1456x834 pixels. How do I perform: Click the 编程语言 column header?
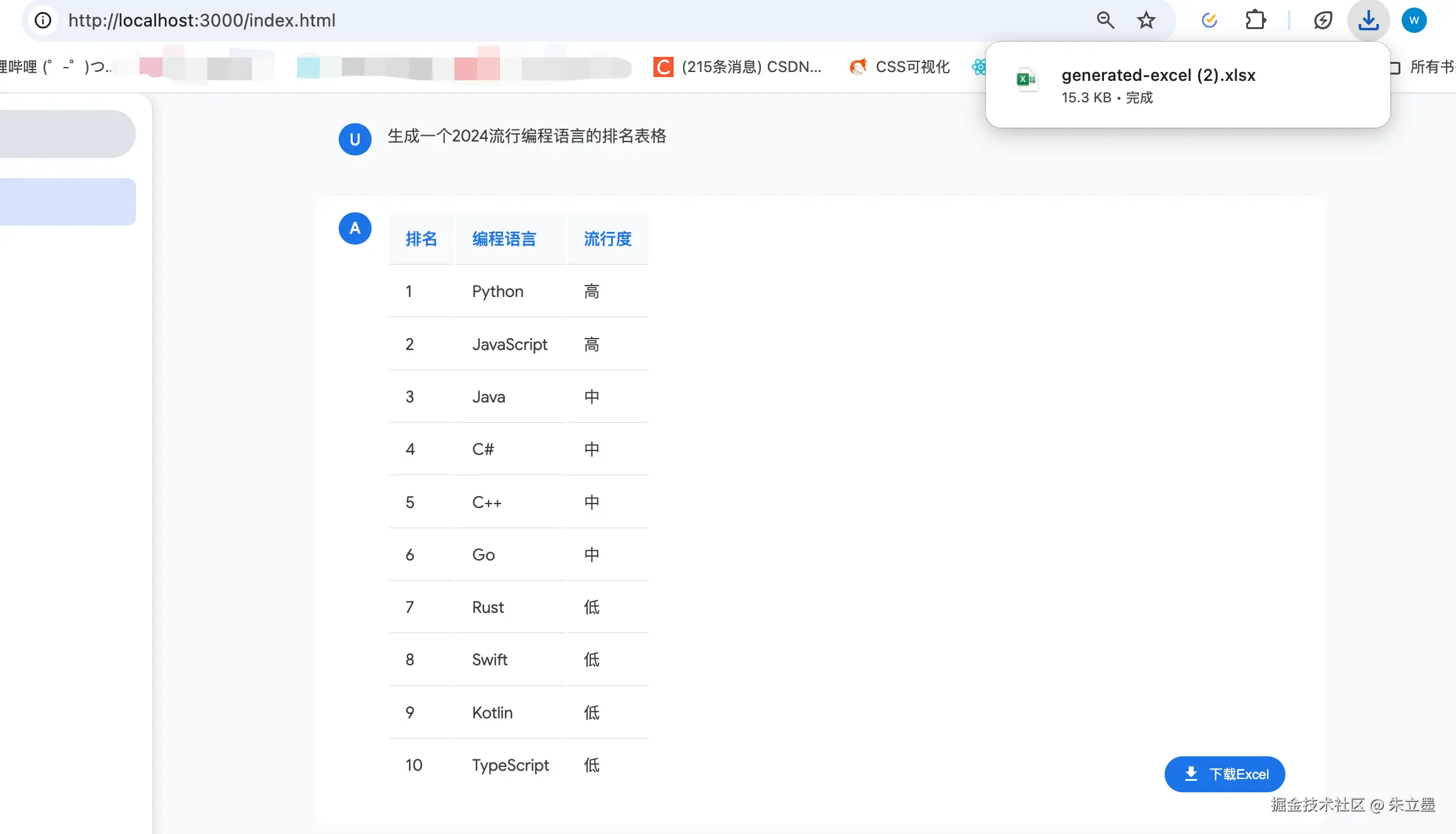click(x=504, y=239)
